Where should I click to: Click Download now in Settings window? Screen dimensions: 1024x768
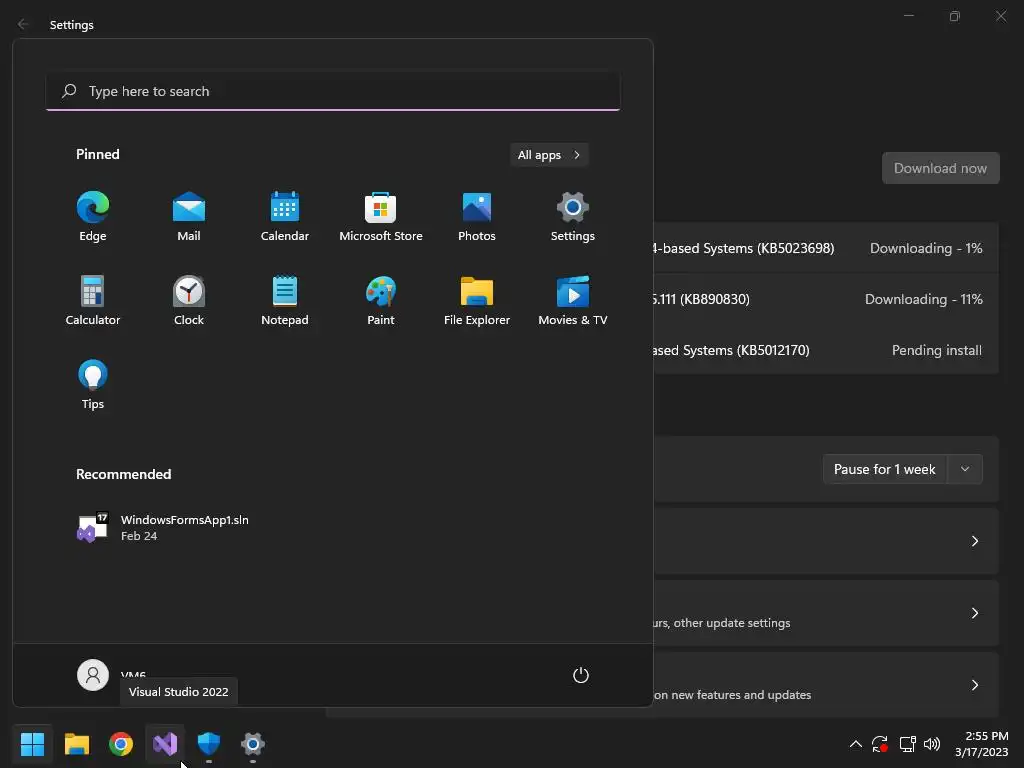point(940,168)
